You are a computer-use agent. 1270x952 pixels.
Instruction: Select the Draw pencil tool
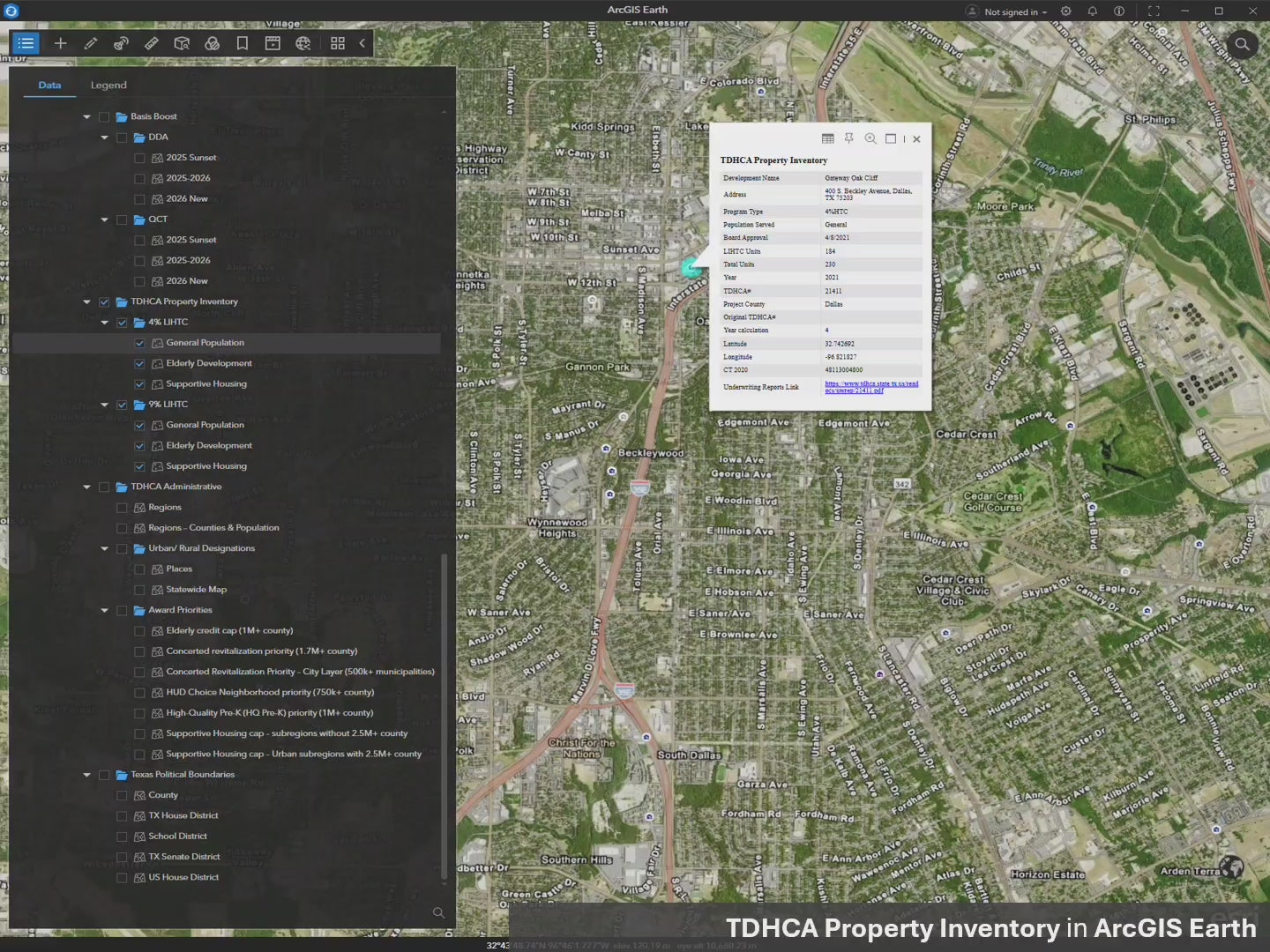pos(90,43)
